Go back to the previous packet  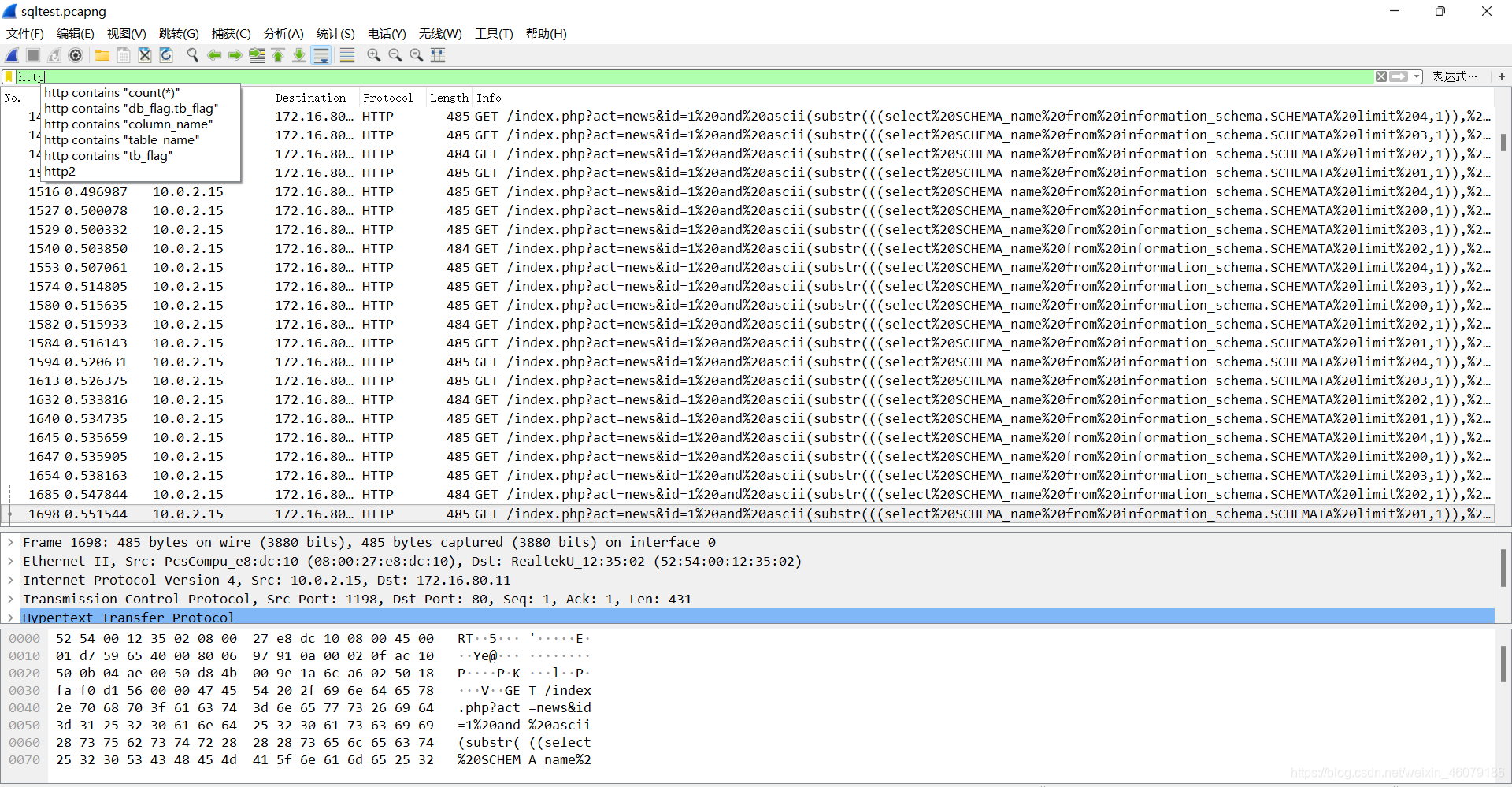click(214, 55)
